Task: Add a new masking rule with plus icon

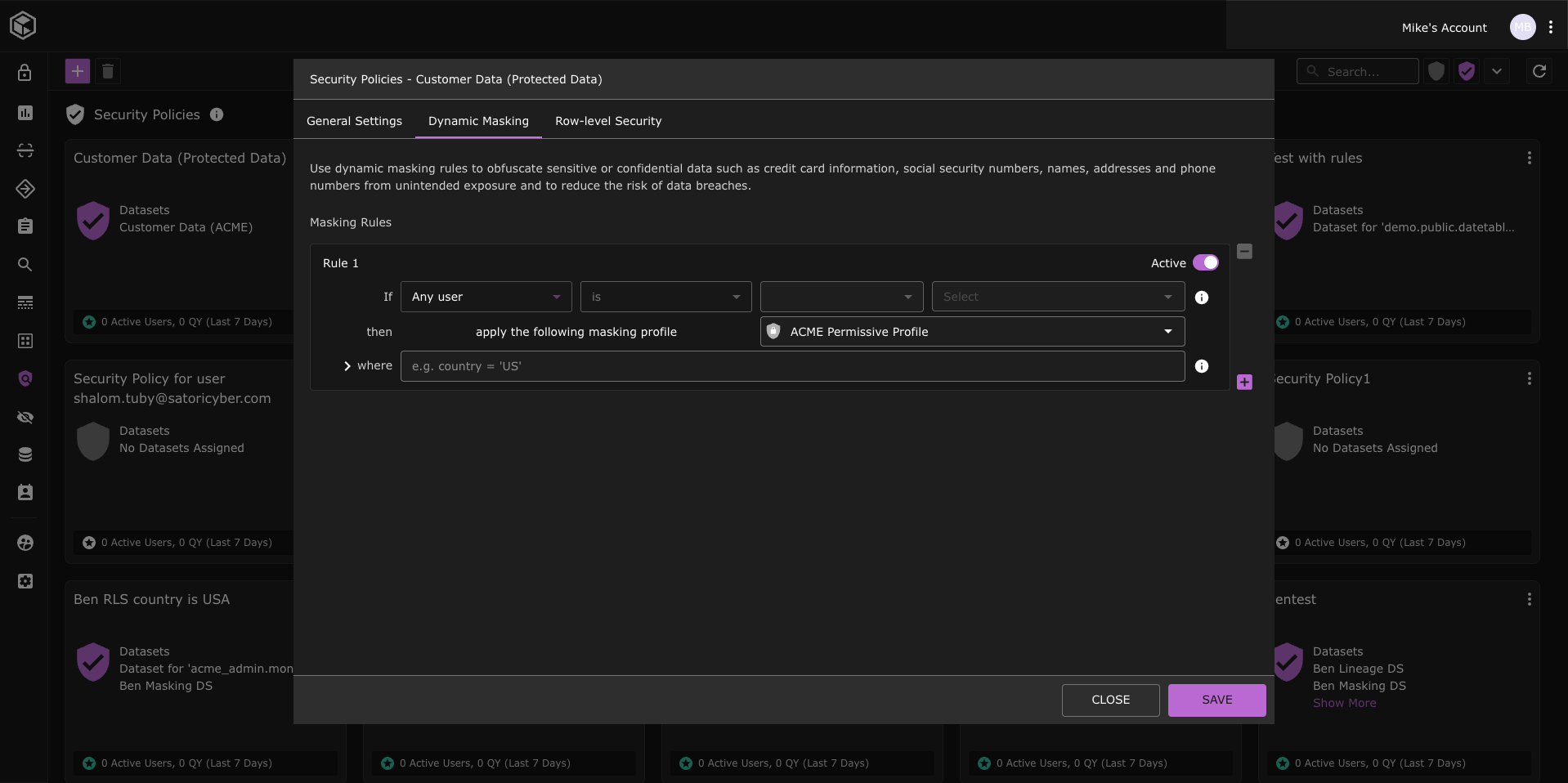Action: (1244, 382)
